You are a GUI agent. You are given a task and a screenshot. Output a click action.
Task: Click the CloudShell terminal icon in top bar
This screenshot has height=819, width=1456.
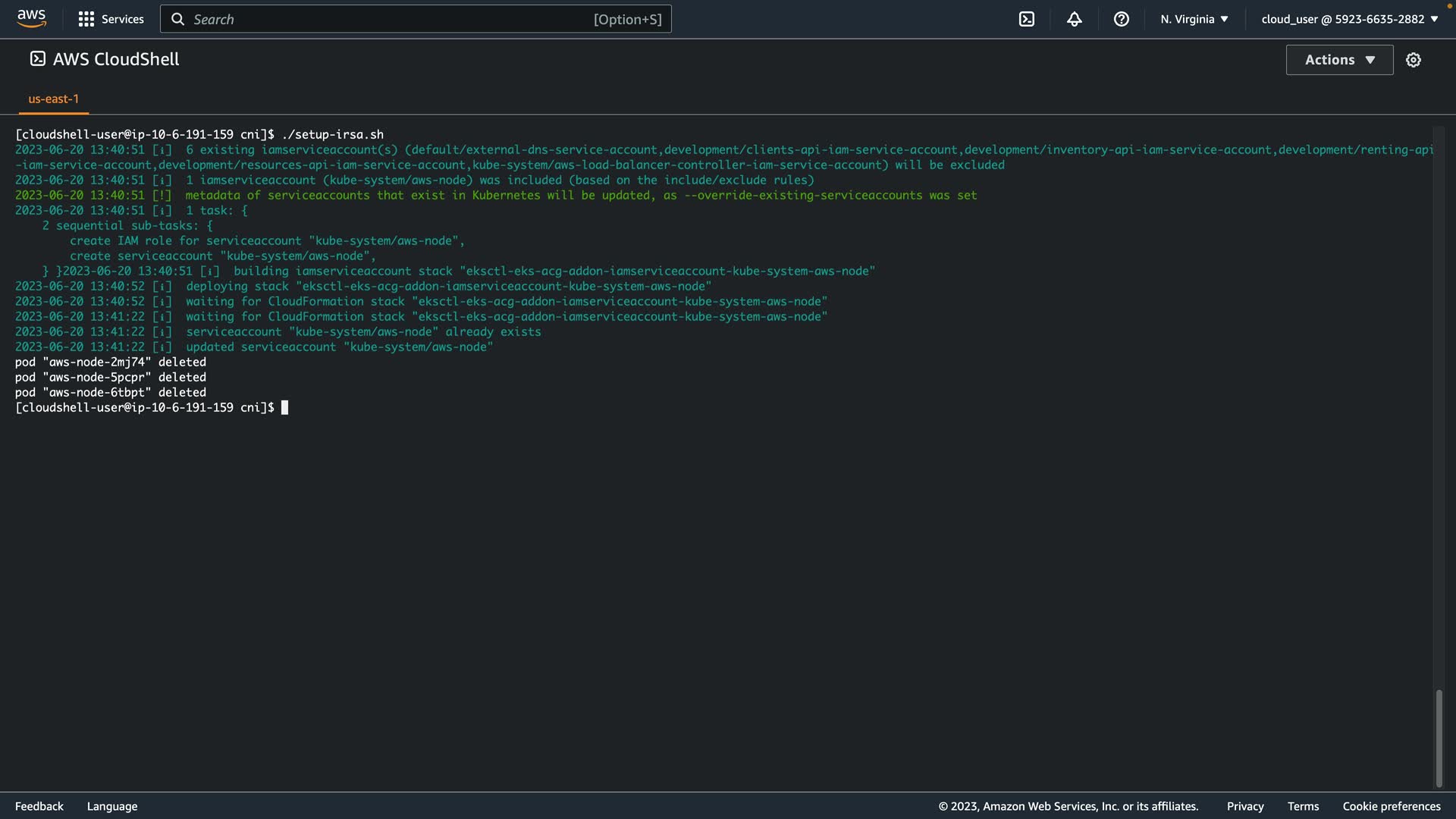pos(1026,19)
